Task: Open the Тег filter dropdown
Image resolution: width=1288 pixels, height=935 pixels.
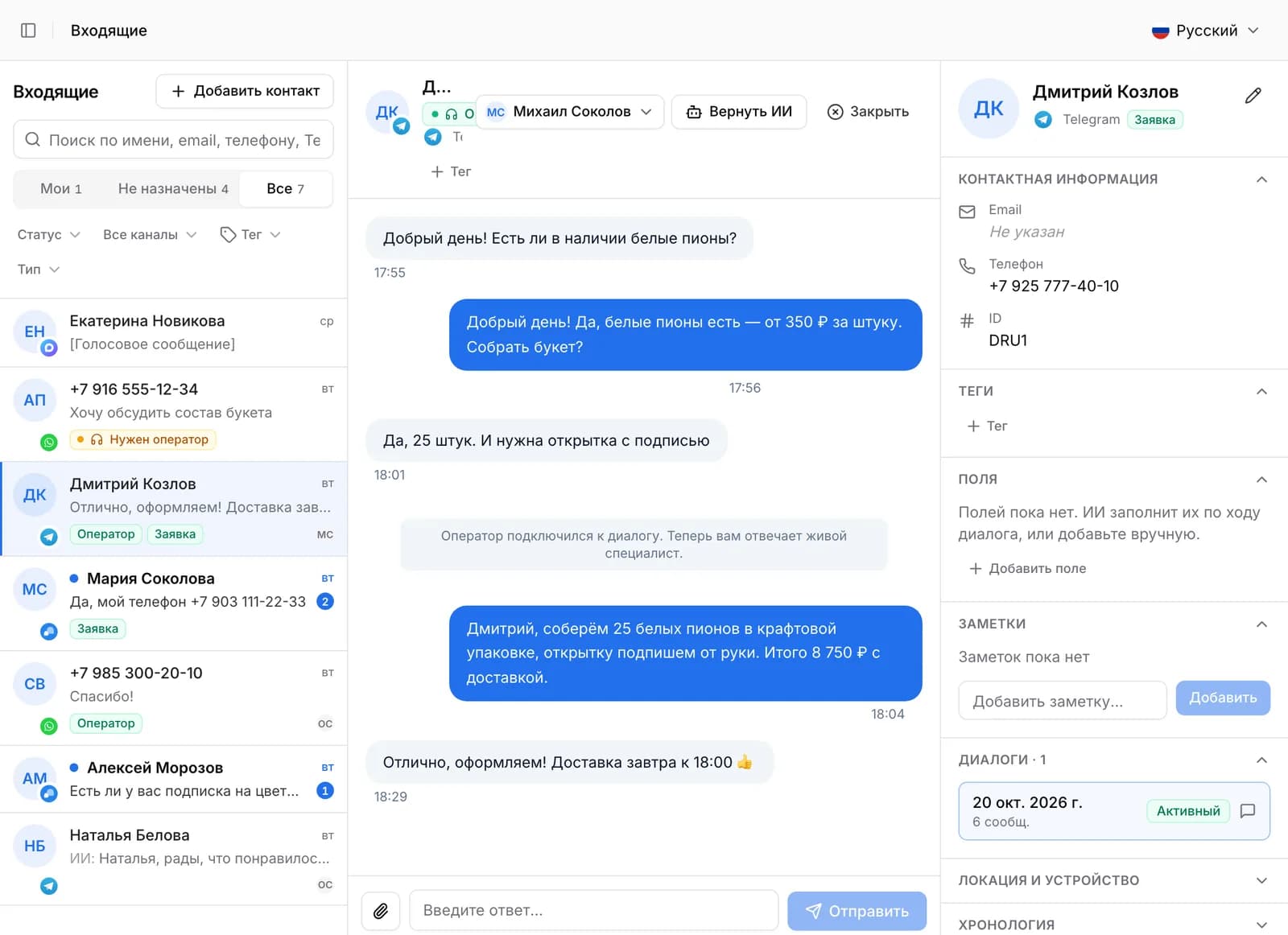Action: 250,234
